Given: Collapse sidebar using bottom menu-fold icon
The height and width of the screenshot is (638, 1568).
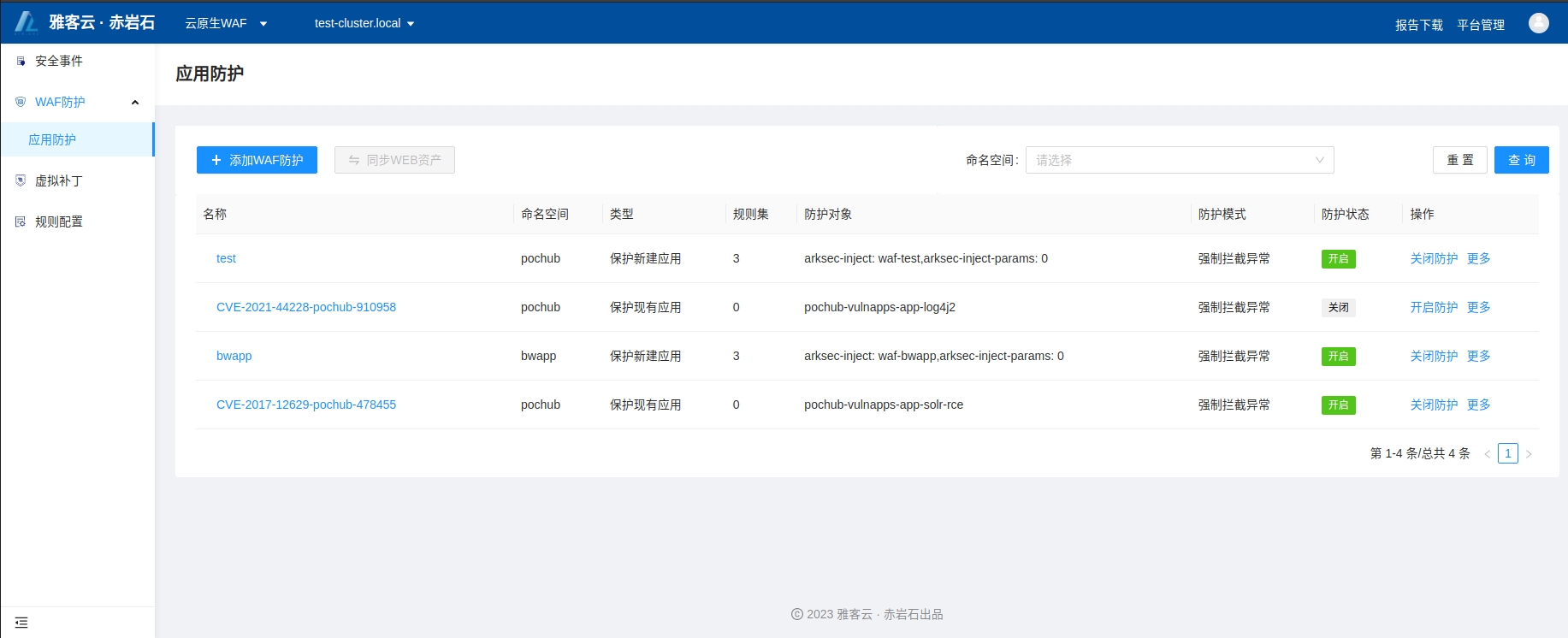Looking at the screenshot, I should [x=21, y=623].
